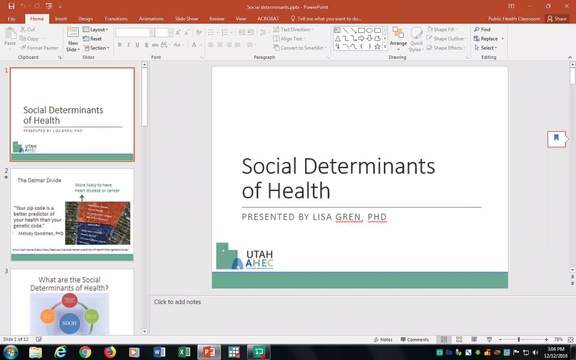This screenshot has width=576, height=360.
Task: Click the blue bookmark flag beside slide
Action: (556, 138)
